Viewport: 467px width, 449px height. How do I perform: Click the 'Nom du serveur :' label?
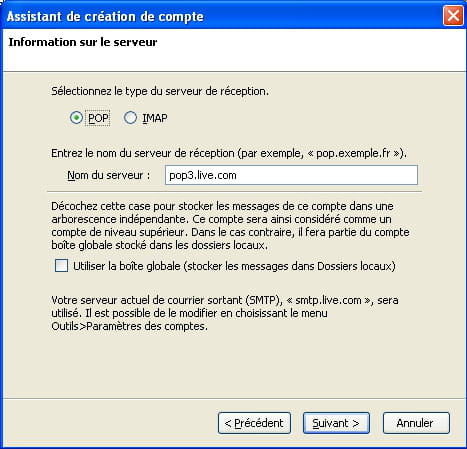point(109,175)
